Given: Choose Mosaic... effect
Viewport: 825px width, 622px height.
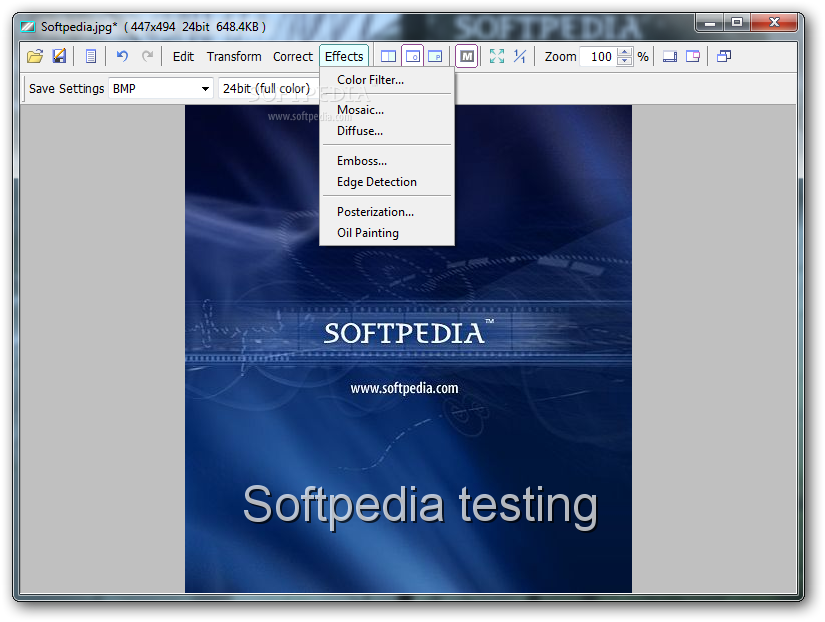Looking at the screenshot, I should point(387,110).
